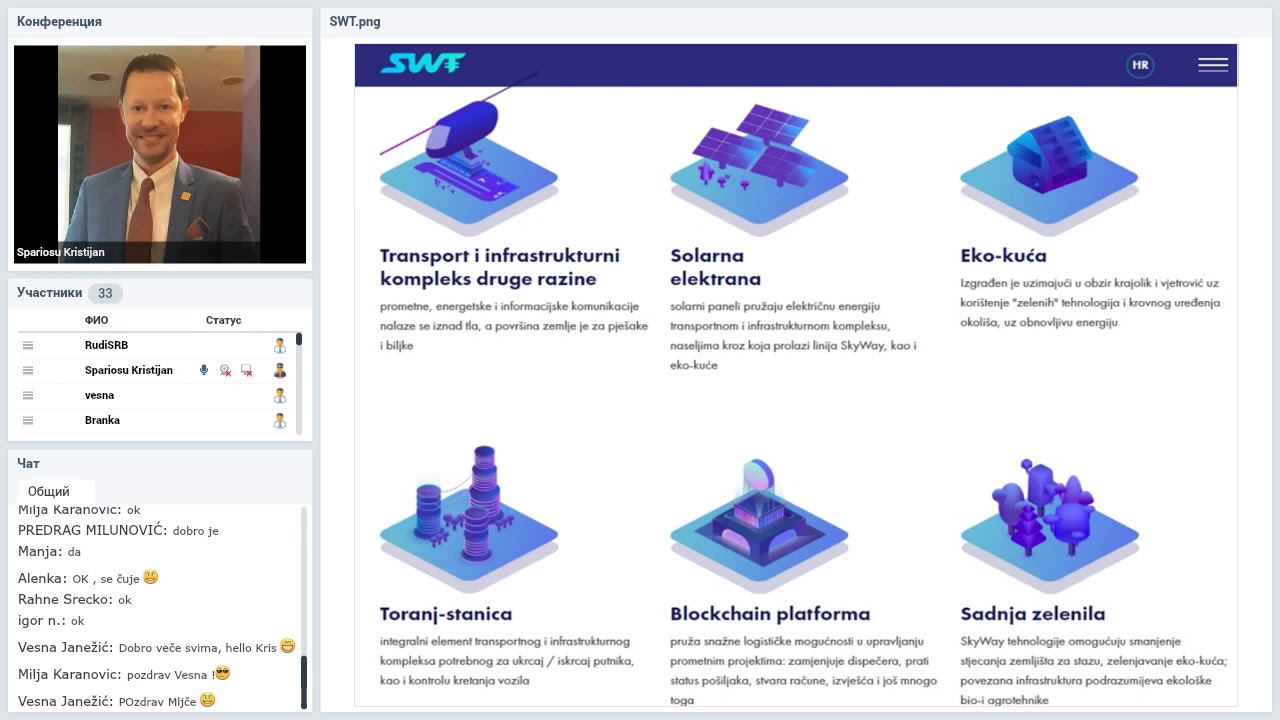Click the transport pod illustration

468,155
